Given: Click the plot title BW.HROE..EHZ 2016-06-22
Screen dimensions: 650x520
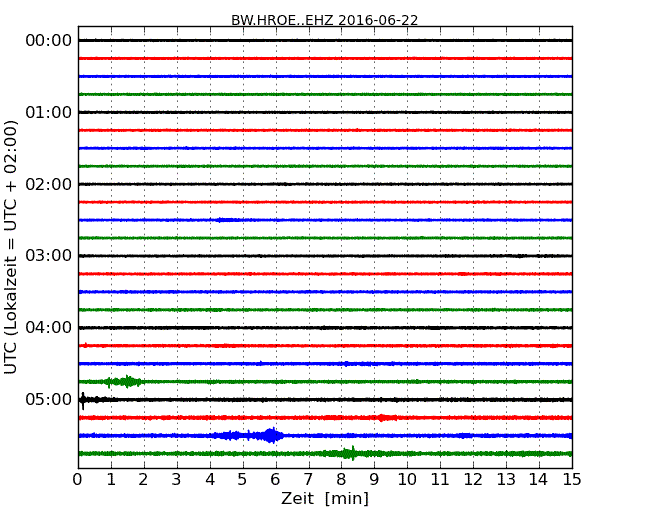Looking at the screenshot, I should tap(325, 20).
